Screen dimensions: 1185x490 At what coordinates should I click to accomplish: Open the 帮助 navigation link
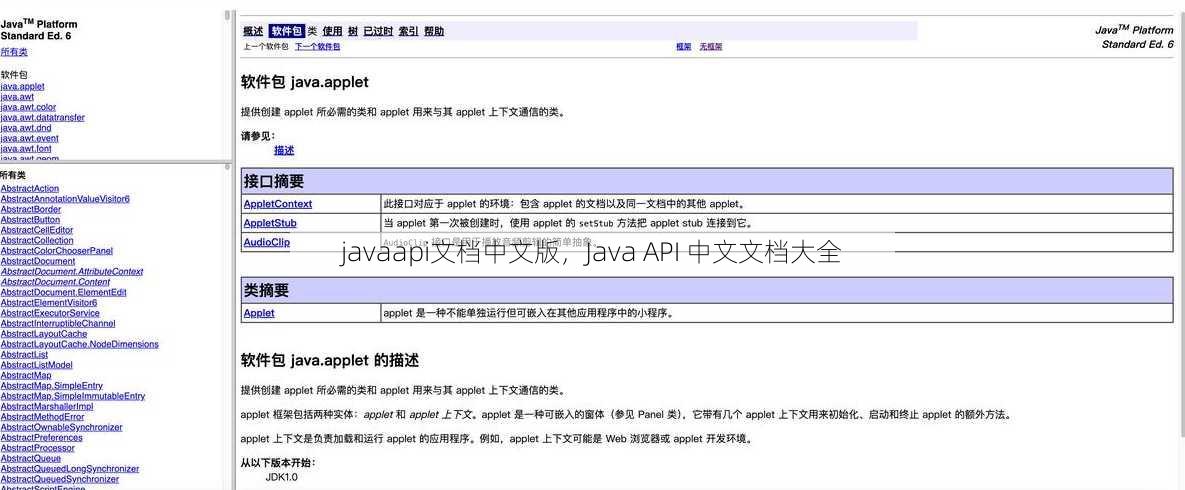[x=434, y=31]
